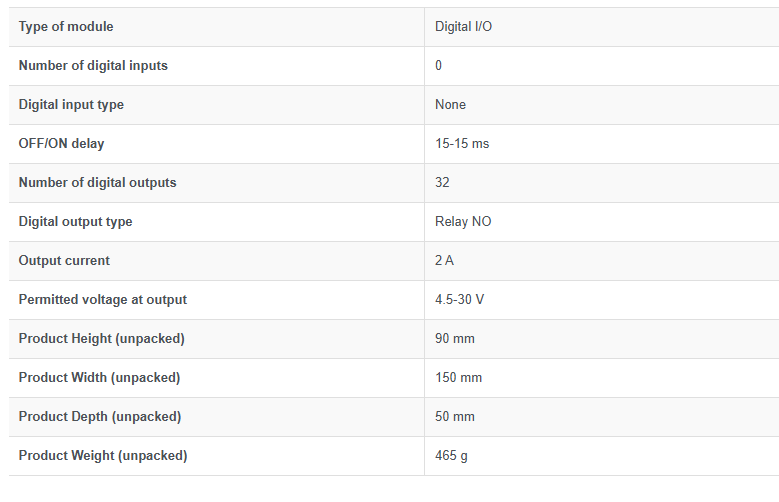The image size is (779, 502).
Task: Click the "Number of digital inputs" label
Action: tap(93, 66)
